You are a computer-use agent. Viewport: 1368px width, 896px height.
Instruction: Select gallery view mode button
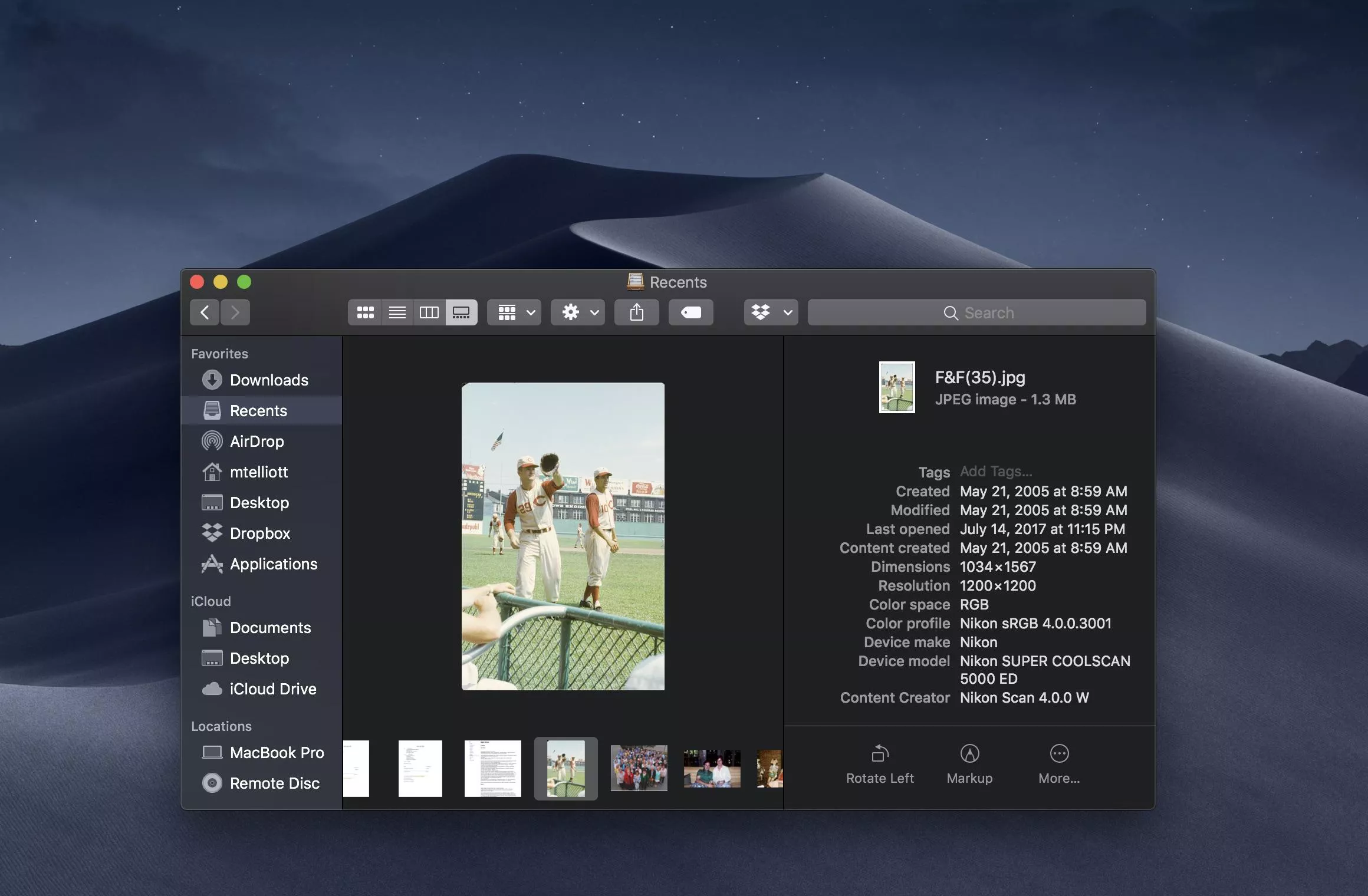click(x=461, y=312)
